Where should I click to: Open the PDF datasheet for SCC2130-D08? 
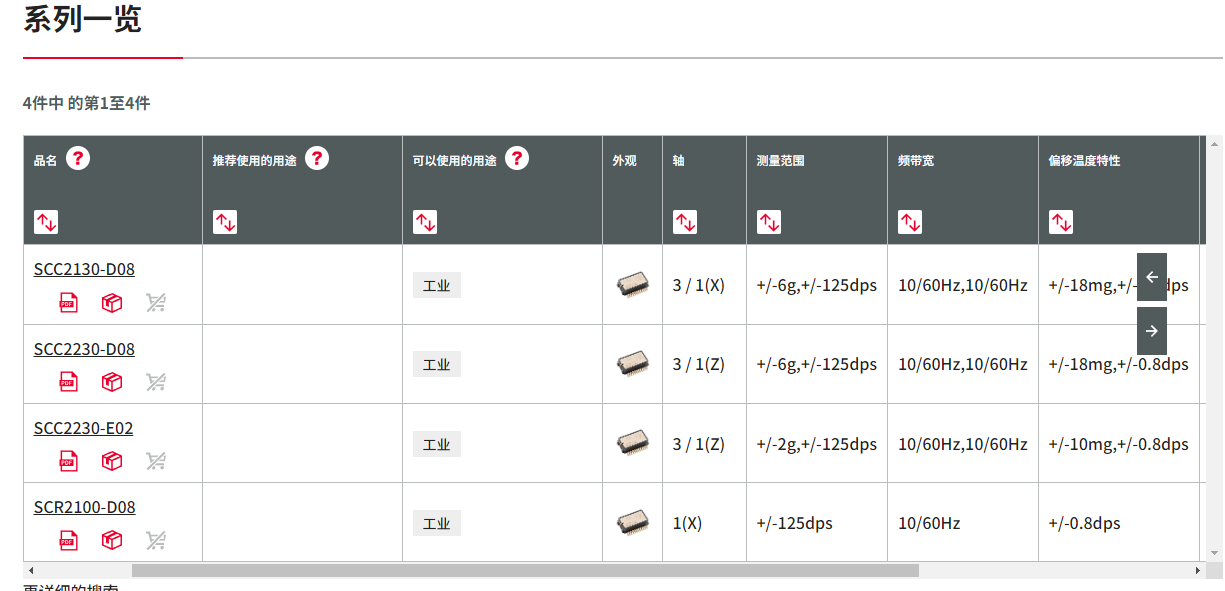tap(67, 302)
